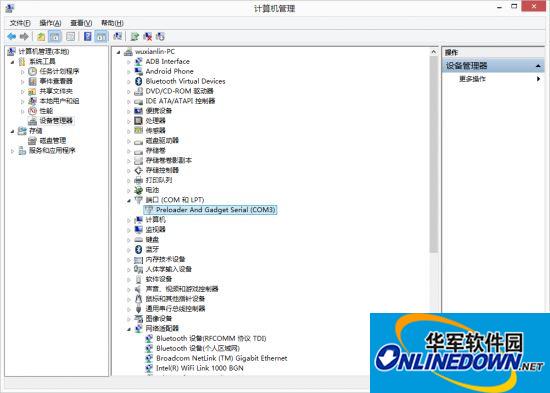Click the 处理器 processor icon
The width and height of the screenshot is (550, 393).
tap(139, 121)
